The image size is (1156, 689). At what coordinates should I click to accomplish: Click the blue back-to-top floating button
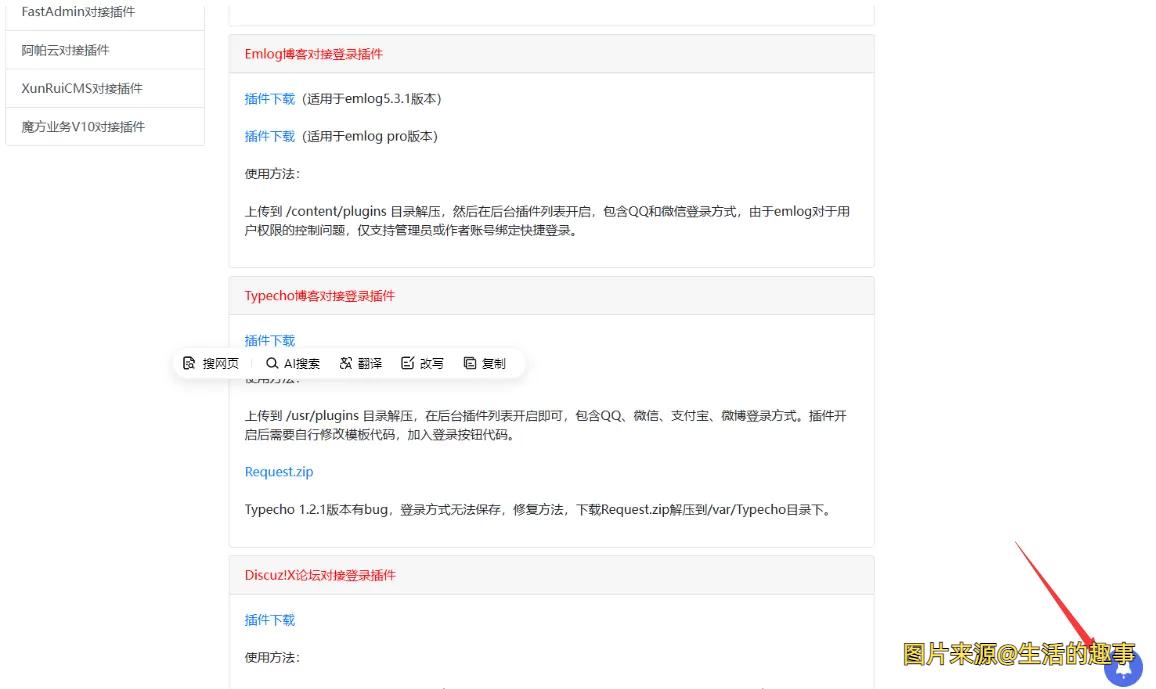(x=1124, y=666)
